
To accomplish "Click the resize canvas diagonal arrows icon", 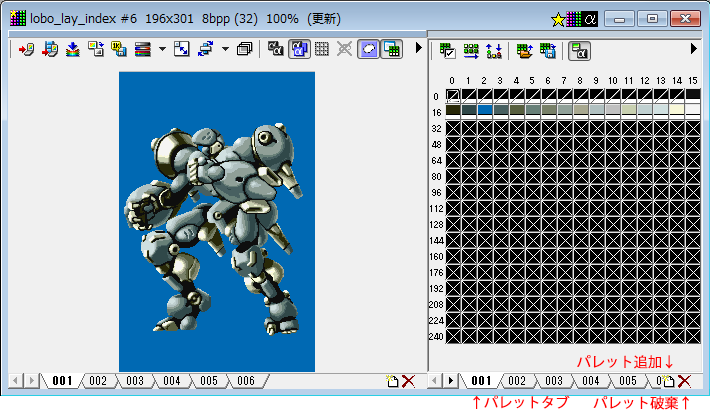I will tap(182, 49).
